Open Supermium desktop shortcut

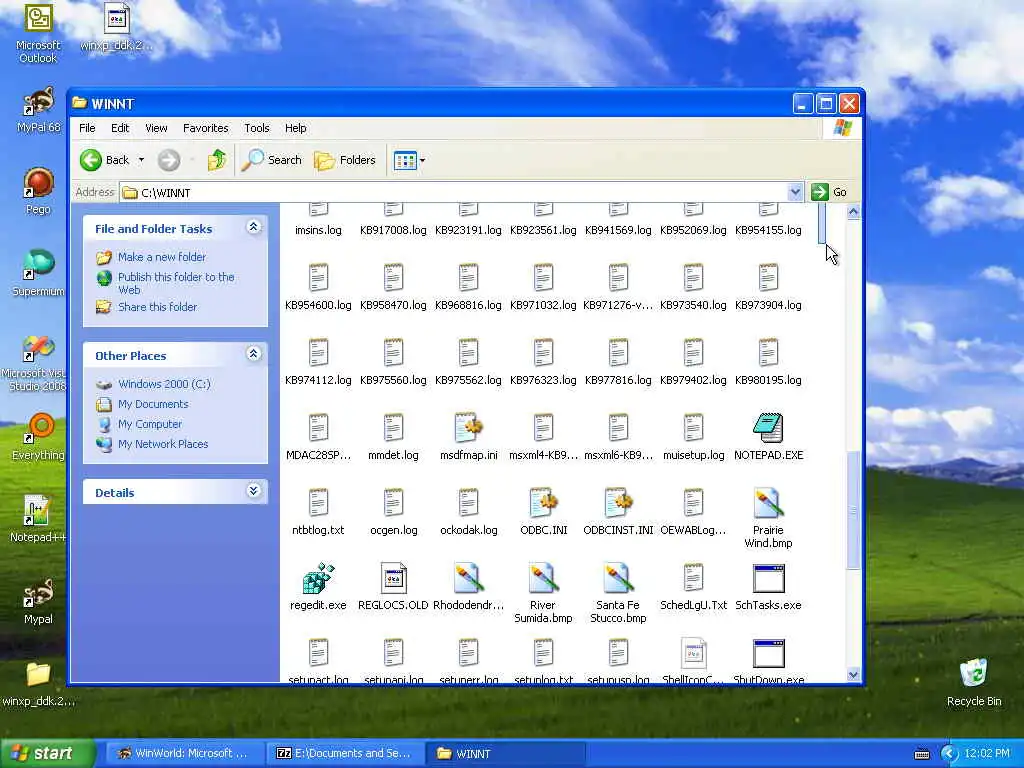click(x=38, y=273)
